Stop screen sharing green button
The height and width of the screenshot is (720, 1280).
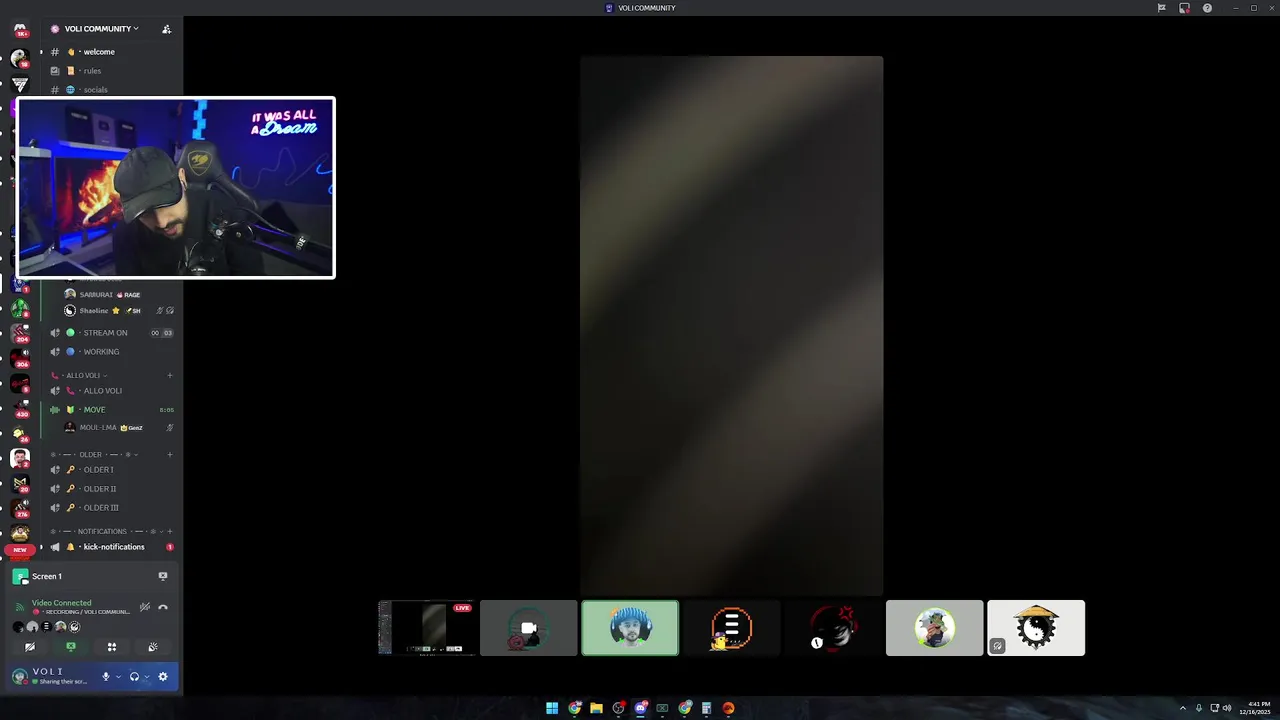click(x=71, y=647)
